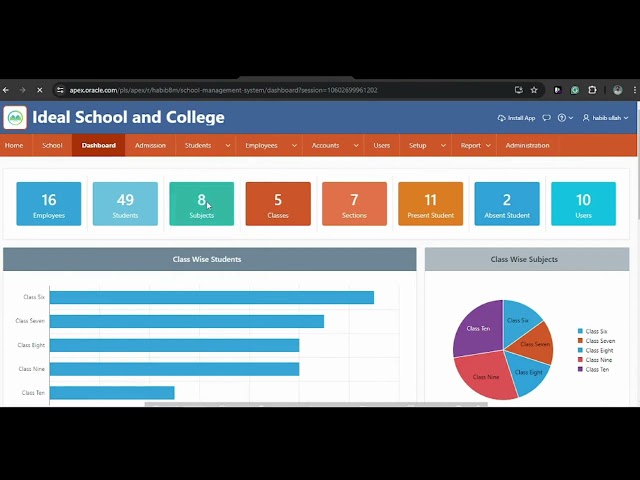This screenshot has width=640, height=480.
Task: Expand the Students dropdown chevron
Action: [228, 145]
